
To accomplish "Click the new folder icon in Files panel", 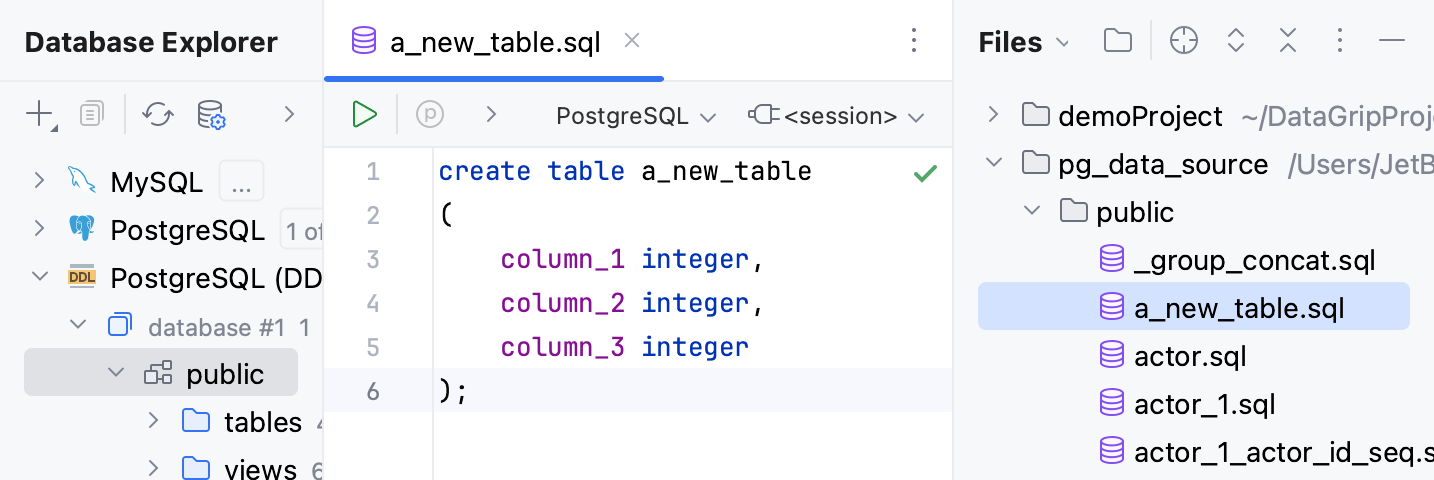I will click(1118, 41).
